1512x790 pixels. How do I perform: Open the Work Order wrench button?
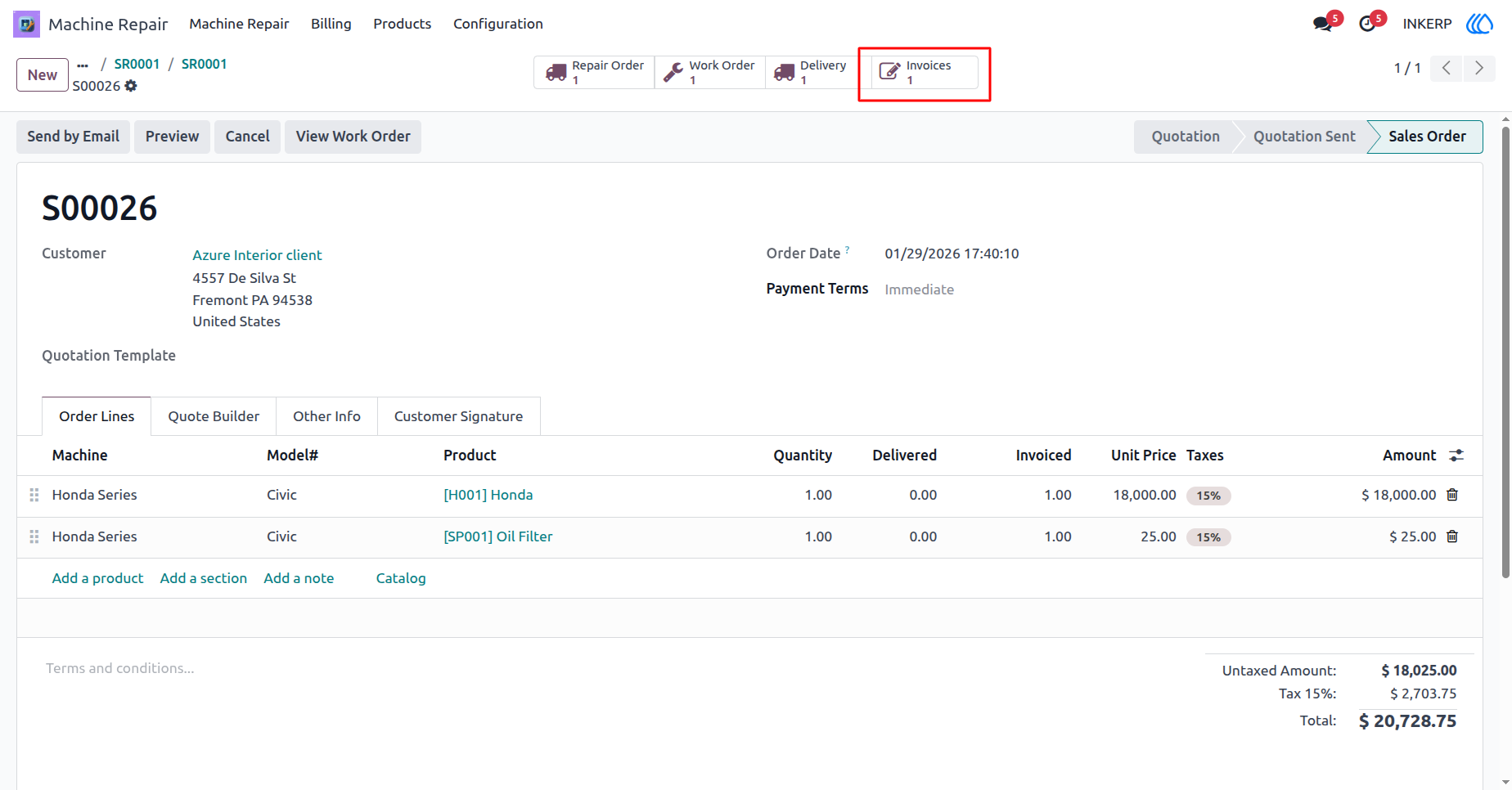[x=709, y=73]
